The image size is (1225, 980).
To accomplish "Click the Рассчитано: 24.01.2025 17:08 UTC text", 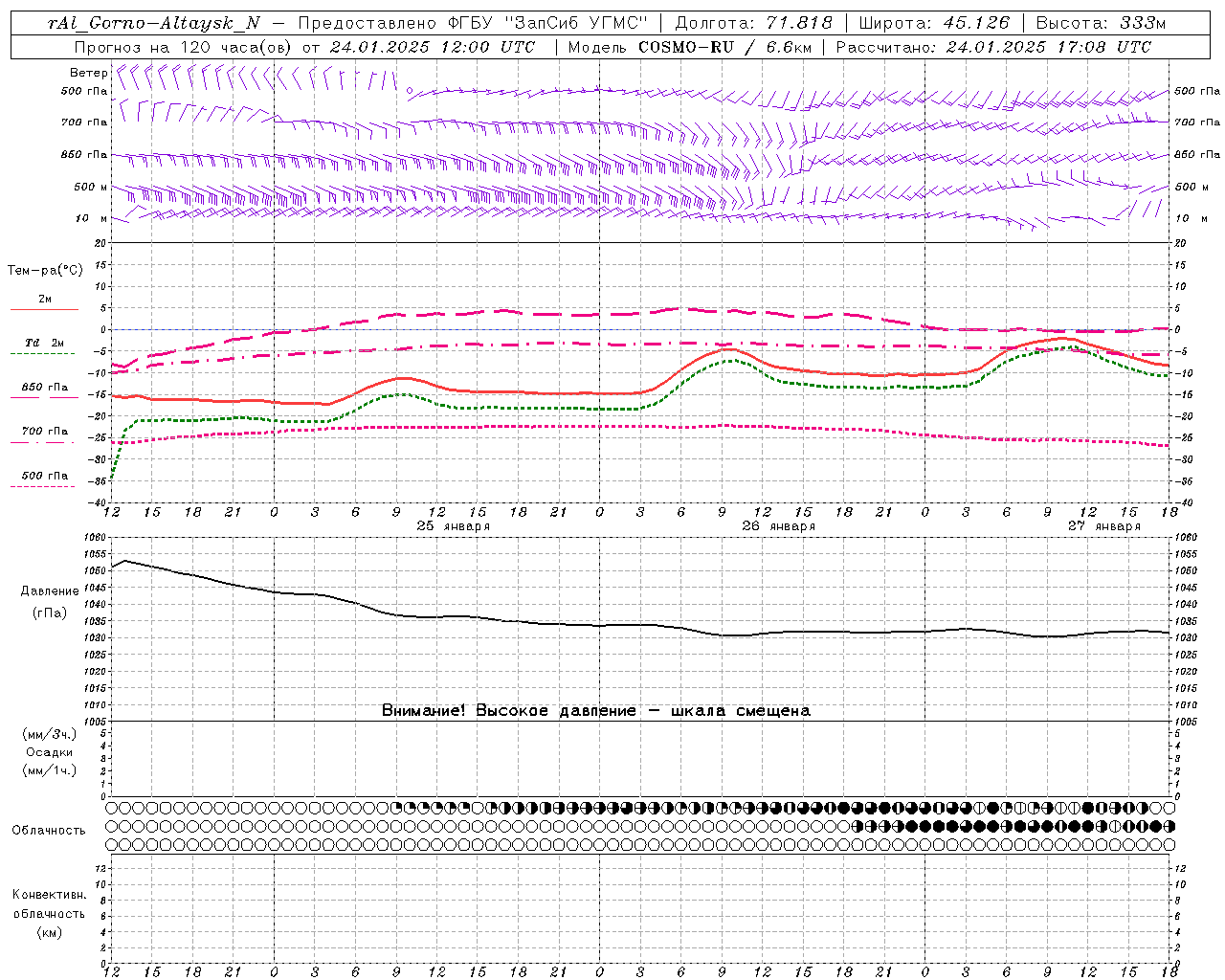I will [x=993, y=47].
